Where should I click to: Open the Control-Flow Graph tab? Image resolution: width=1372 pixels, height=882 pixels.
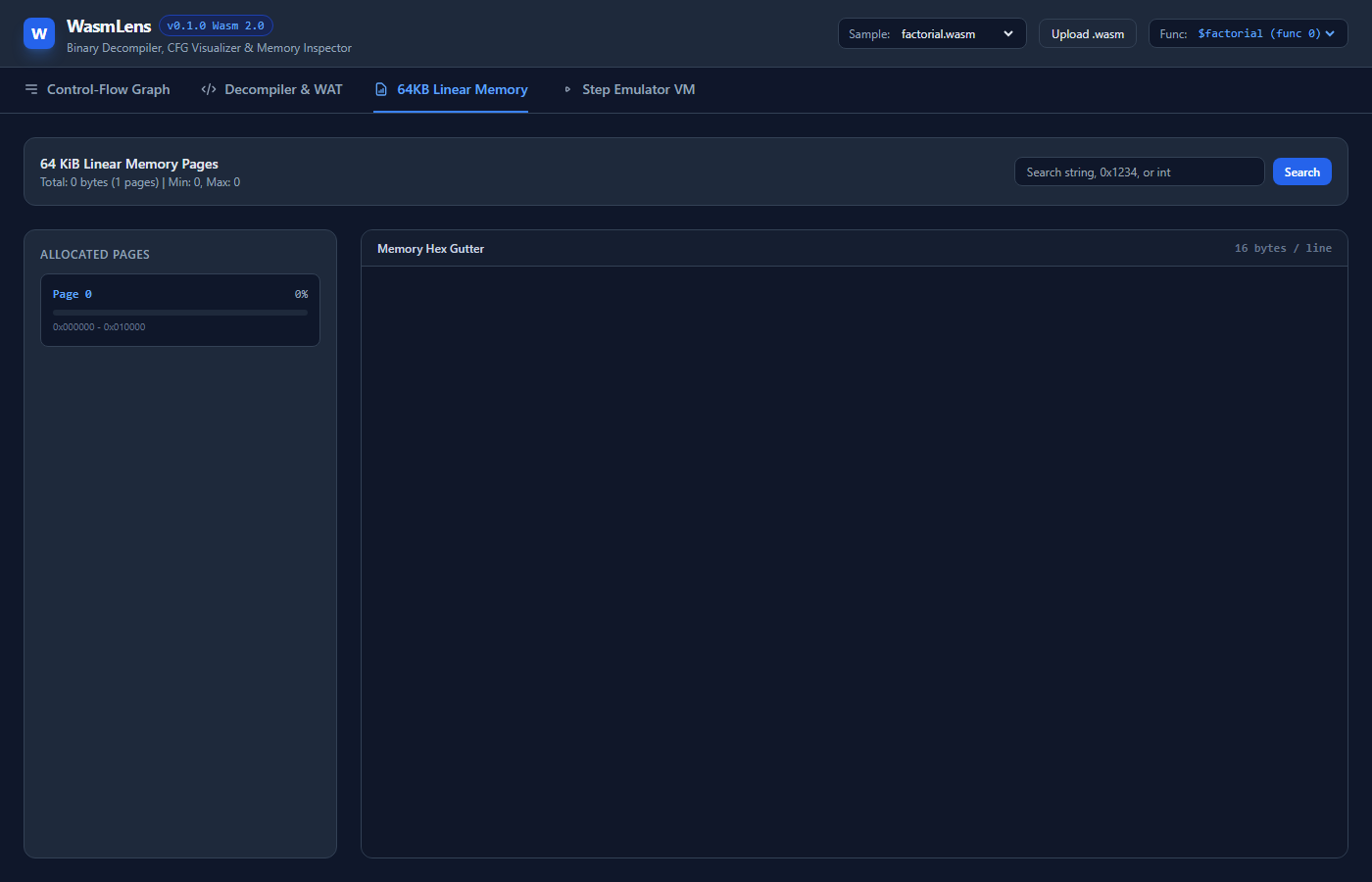[x=97, y=89]
